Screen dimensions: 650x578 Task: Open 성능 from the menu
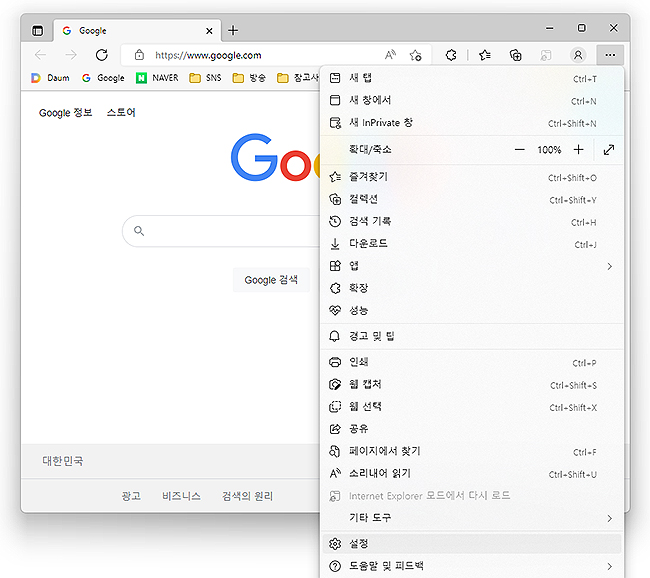tap(472, 310)
